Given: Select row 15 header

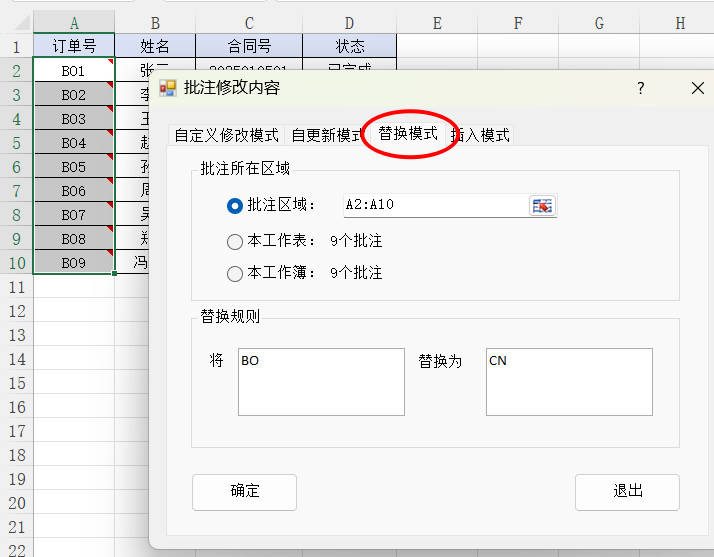Looking at the screenshot, I should click(x=15, y=383).
